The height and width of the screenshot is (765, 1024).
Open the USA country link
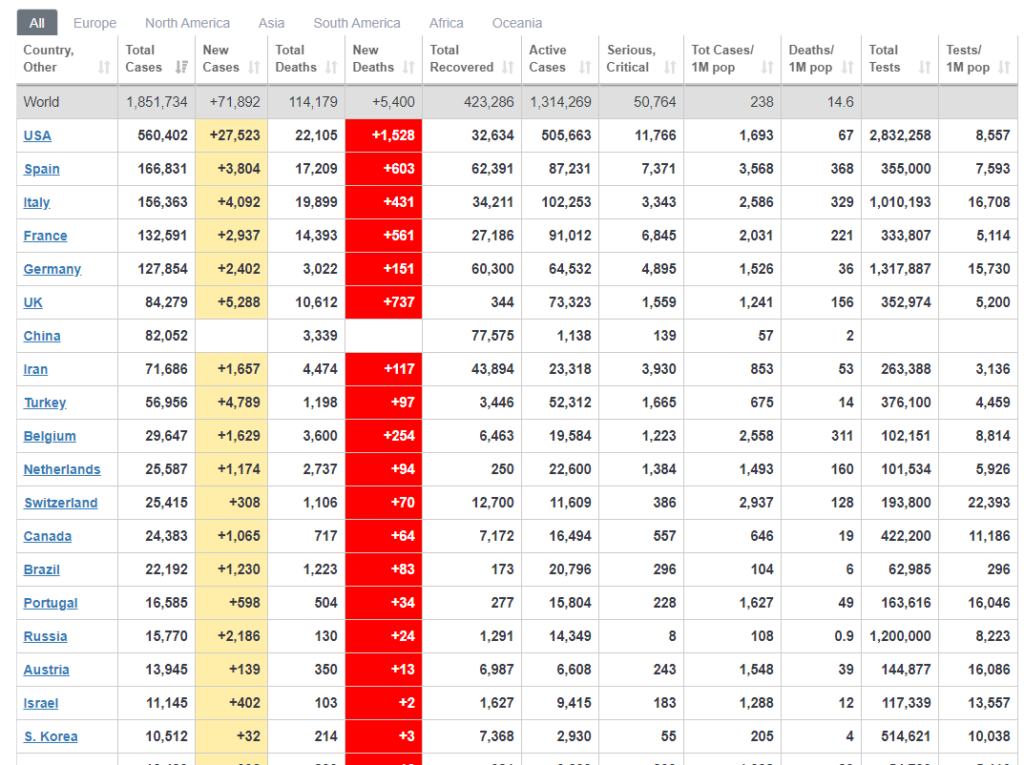click(37, 136)
